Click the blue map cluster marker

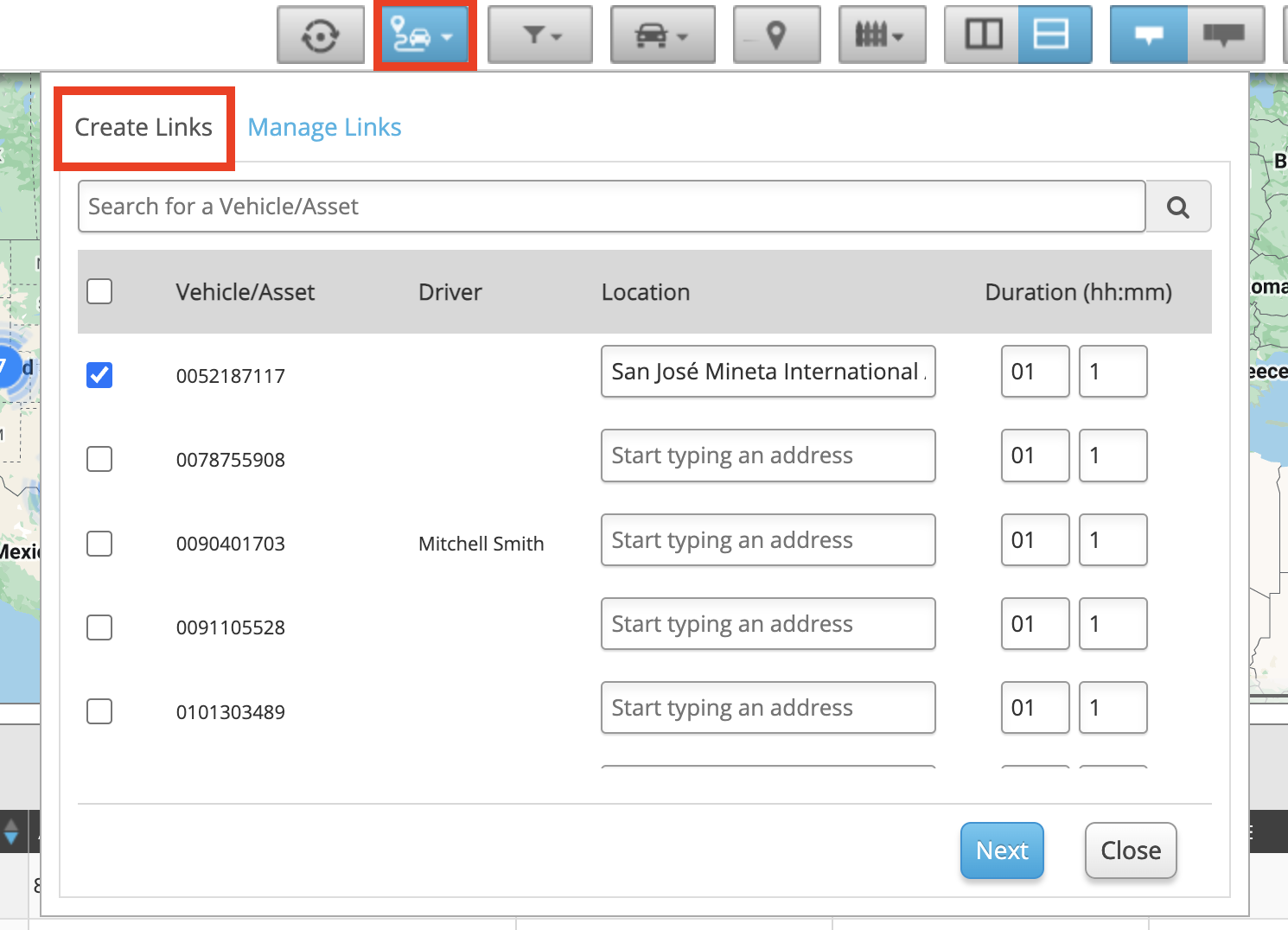point(9,366)
